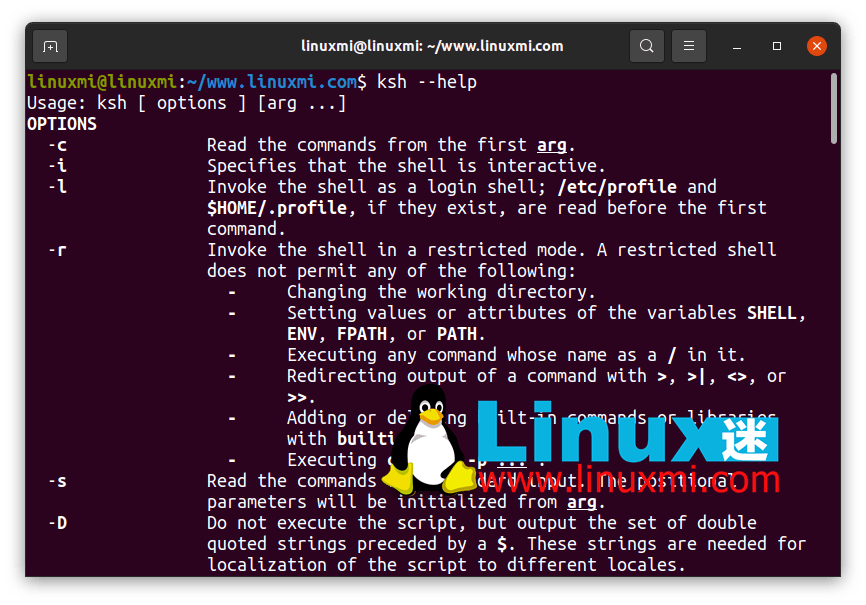Click the window title linuxmi@linuxmi: ~/www.linuxmi.com

click(x=432, y=46)
